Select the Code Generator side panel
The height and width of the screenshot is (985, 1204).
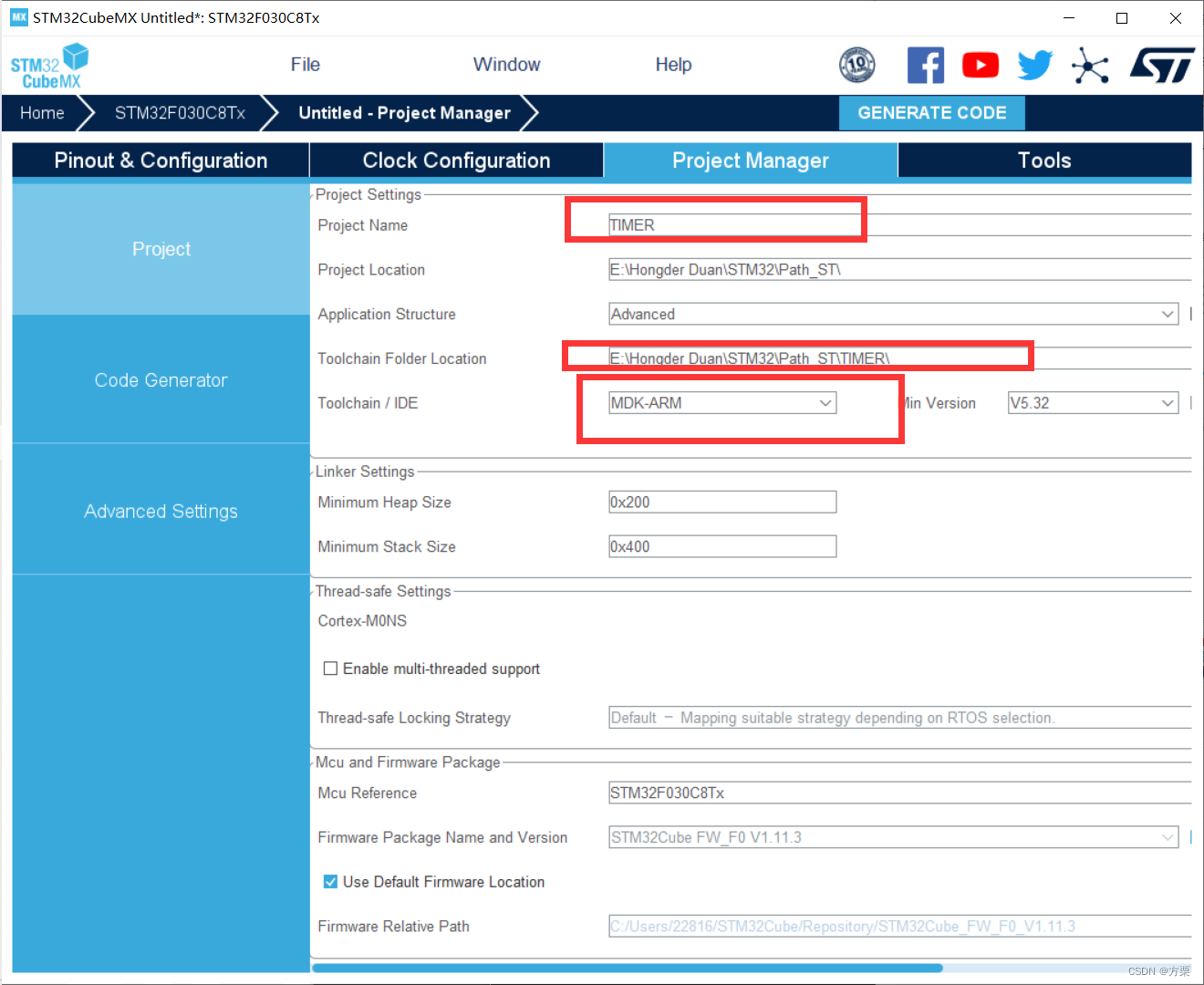[x=161, y=380]
